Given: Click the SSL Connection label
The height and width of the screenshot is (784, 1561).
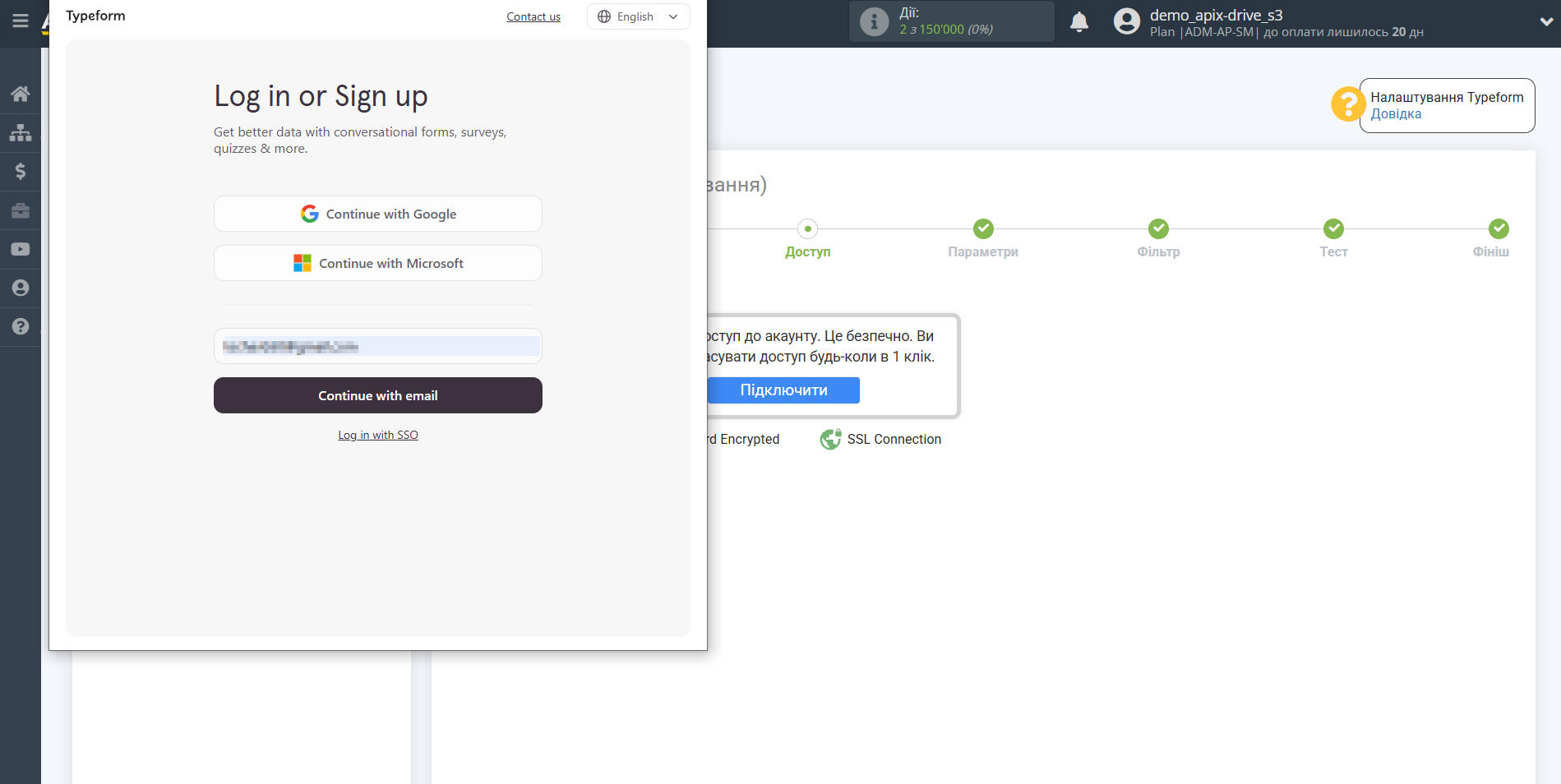Looking at the screenshot, I should click(x=894, y=439).
